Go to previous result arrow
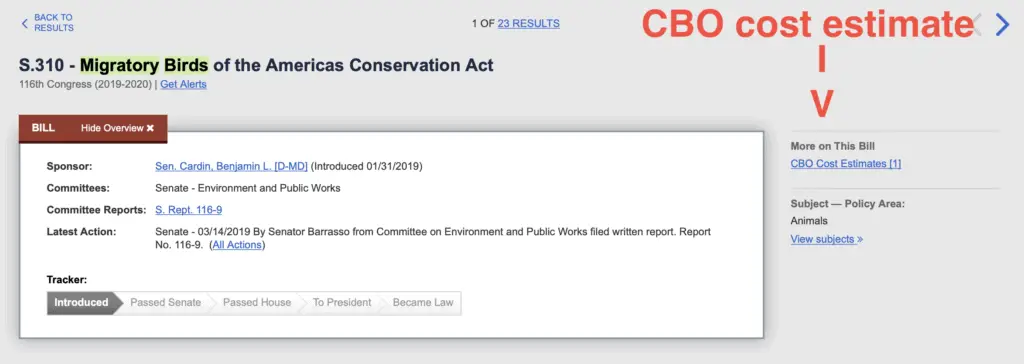This screenshot has width=1024, height=364. [x=978, y=25]
